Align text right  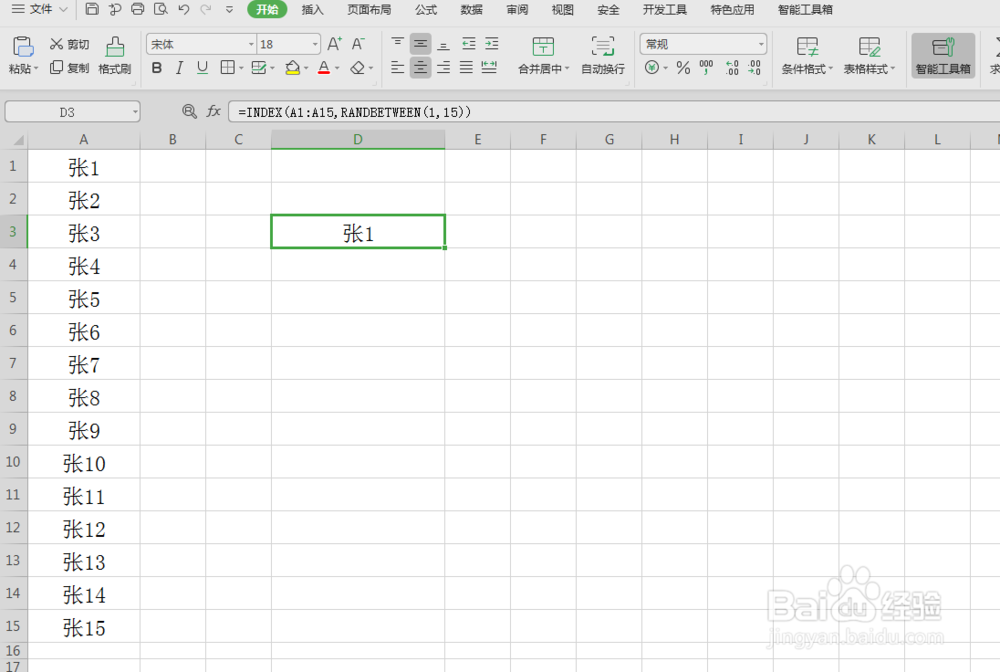click(x=443, y=67)
